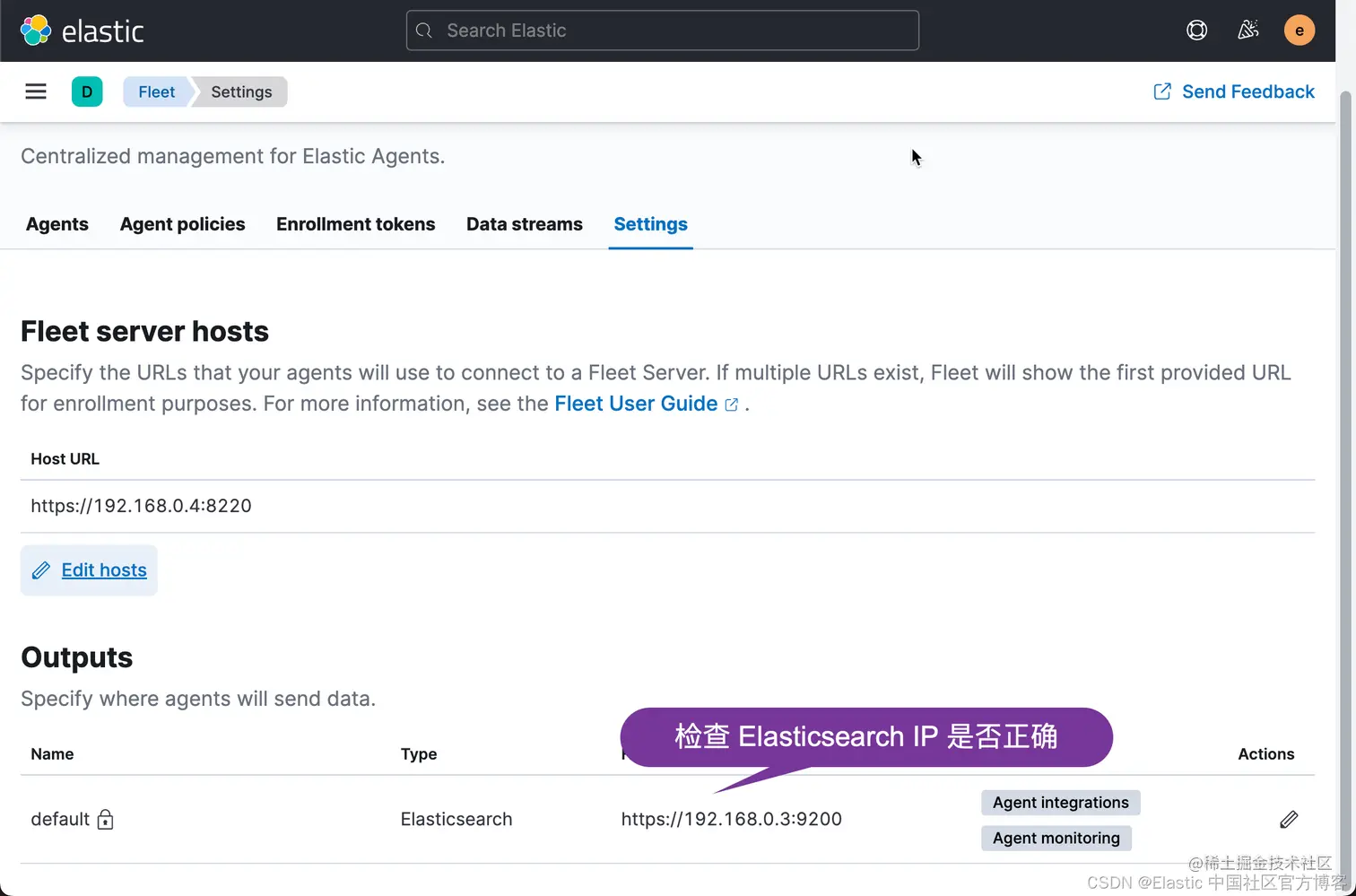Click the Edit hosts button
This screenshot has width=1356, height=896.
pyautogui.click(x=89, y=570)
